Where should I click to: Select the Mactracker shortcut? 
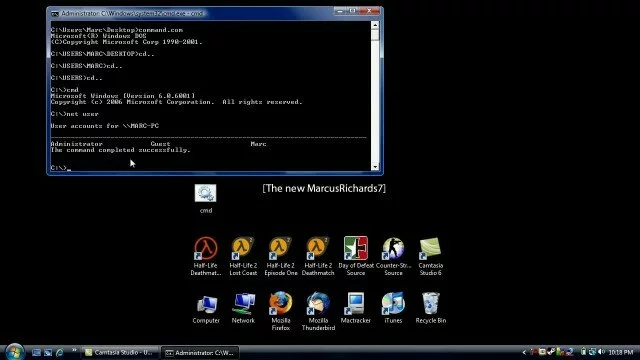coord(356,308)
